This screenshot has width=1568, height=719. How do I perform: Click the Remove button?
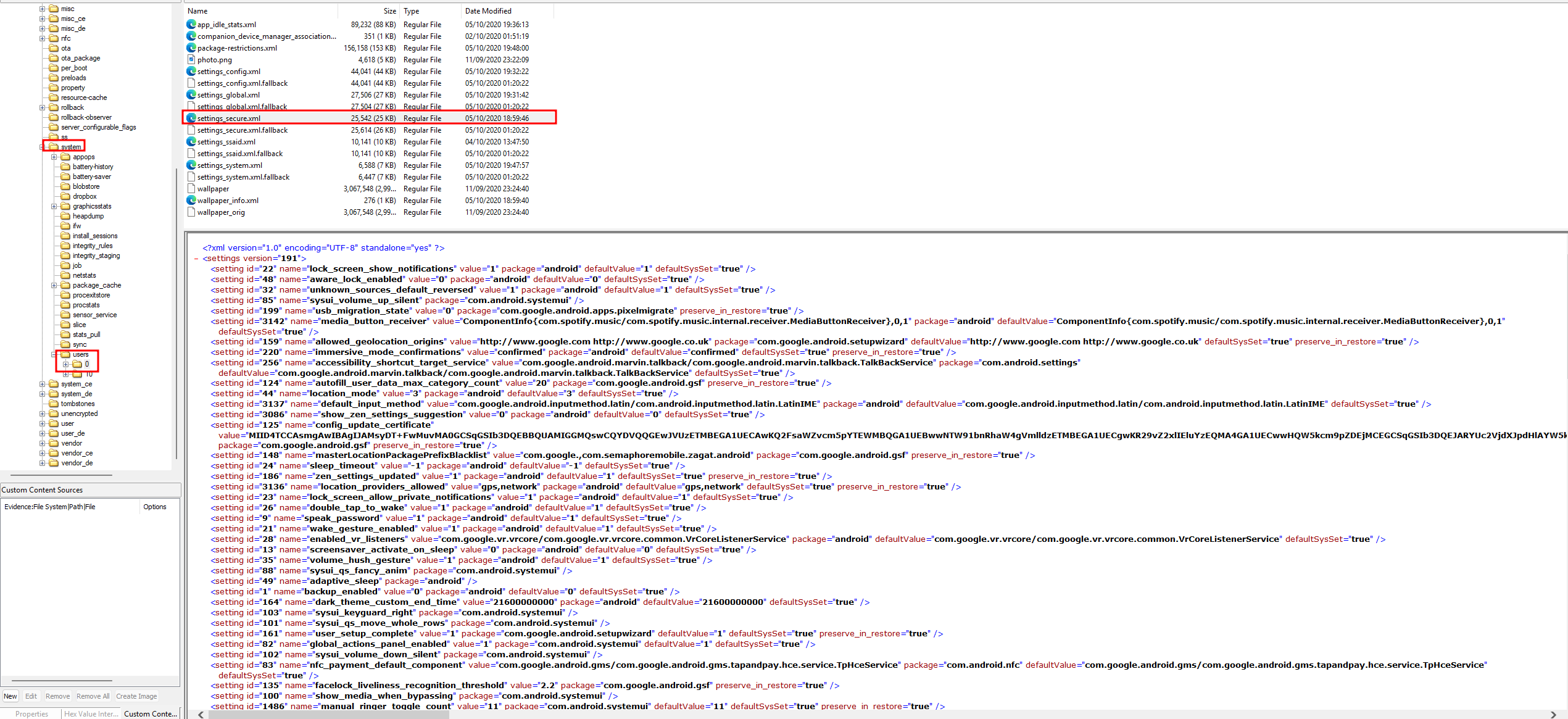(57, 696)
